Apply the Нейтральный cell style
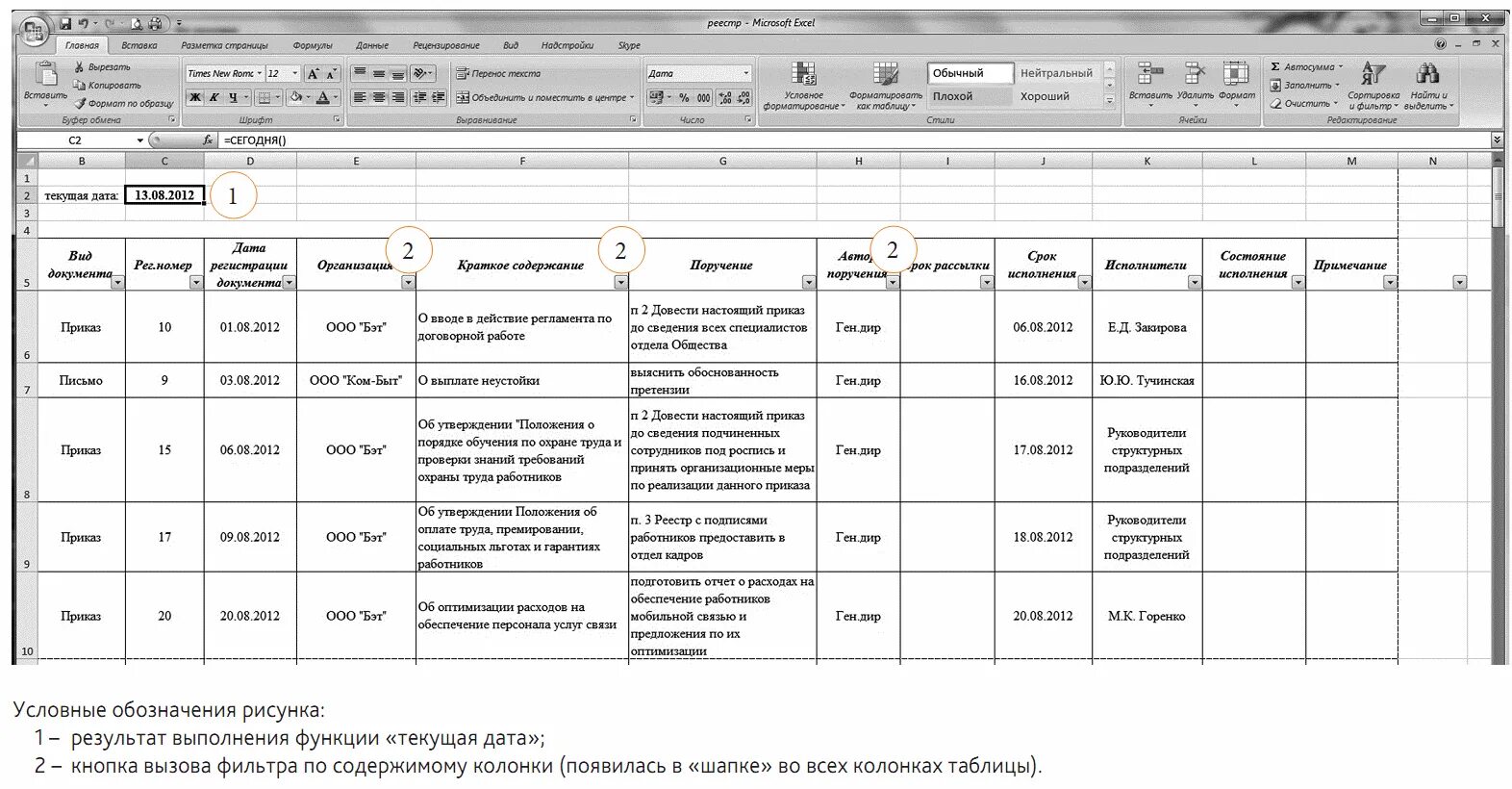The width and height of the screenshot is (1512, 789). [1057, 73]
